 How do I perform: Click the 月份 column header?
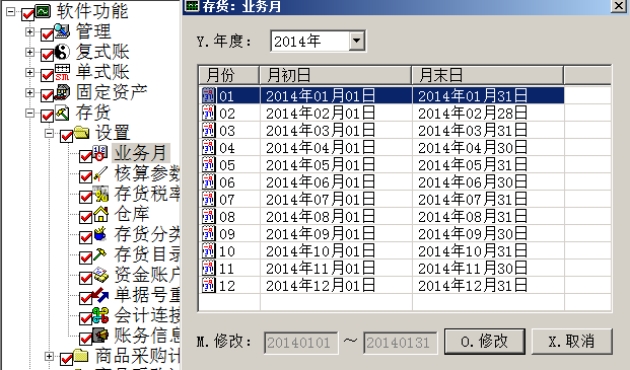point(229,75)
